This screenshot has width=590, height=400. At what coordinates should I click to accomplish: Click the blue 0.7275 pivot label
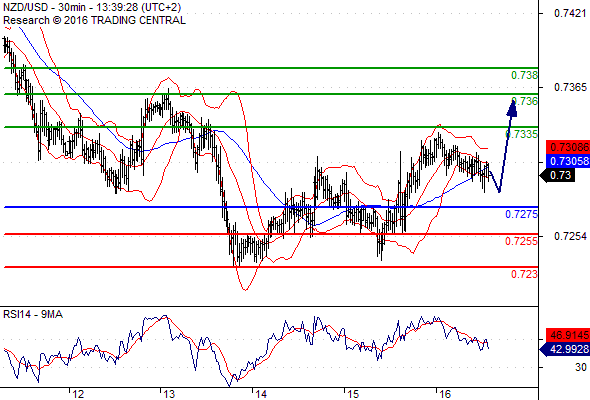522,214
